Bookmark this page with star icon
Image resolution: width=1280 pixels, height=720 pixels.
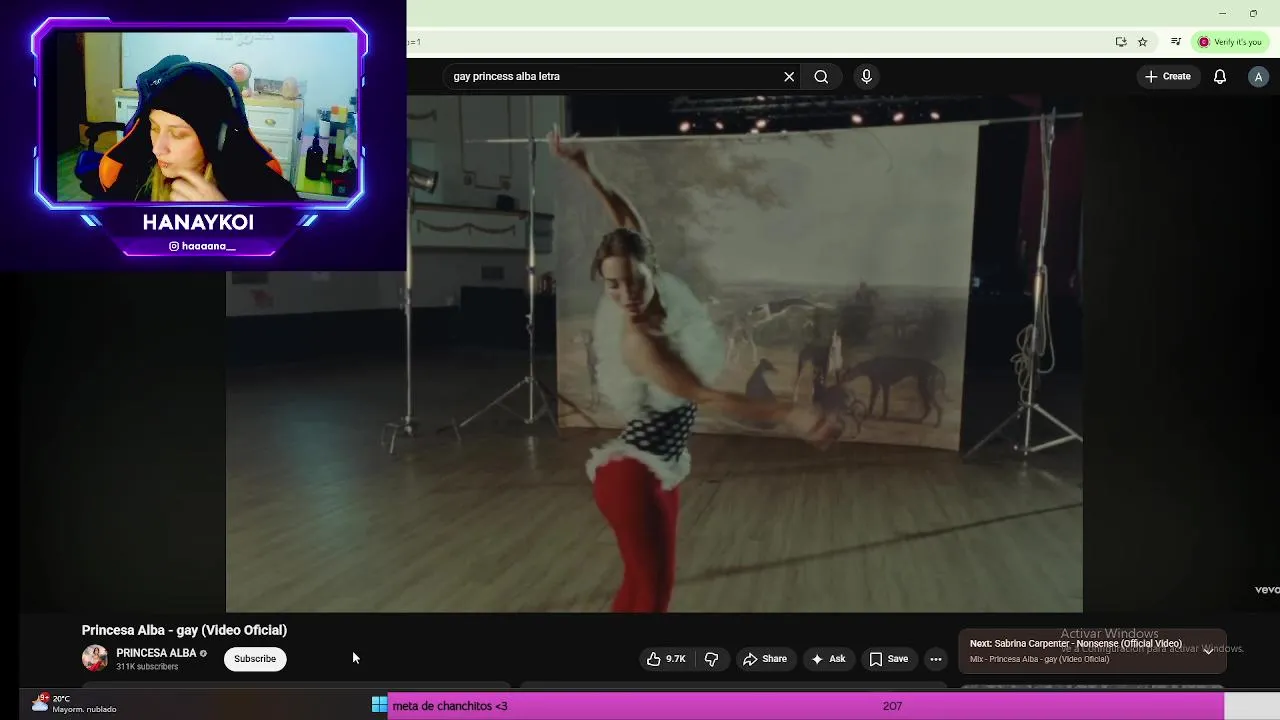click(1143, 42)
